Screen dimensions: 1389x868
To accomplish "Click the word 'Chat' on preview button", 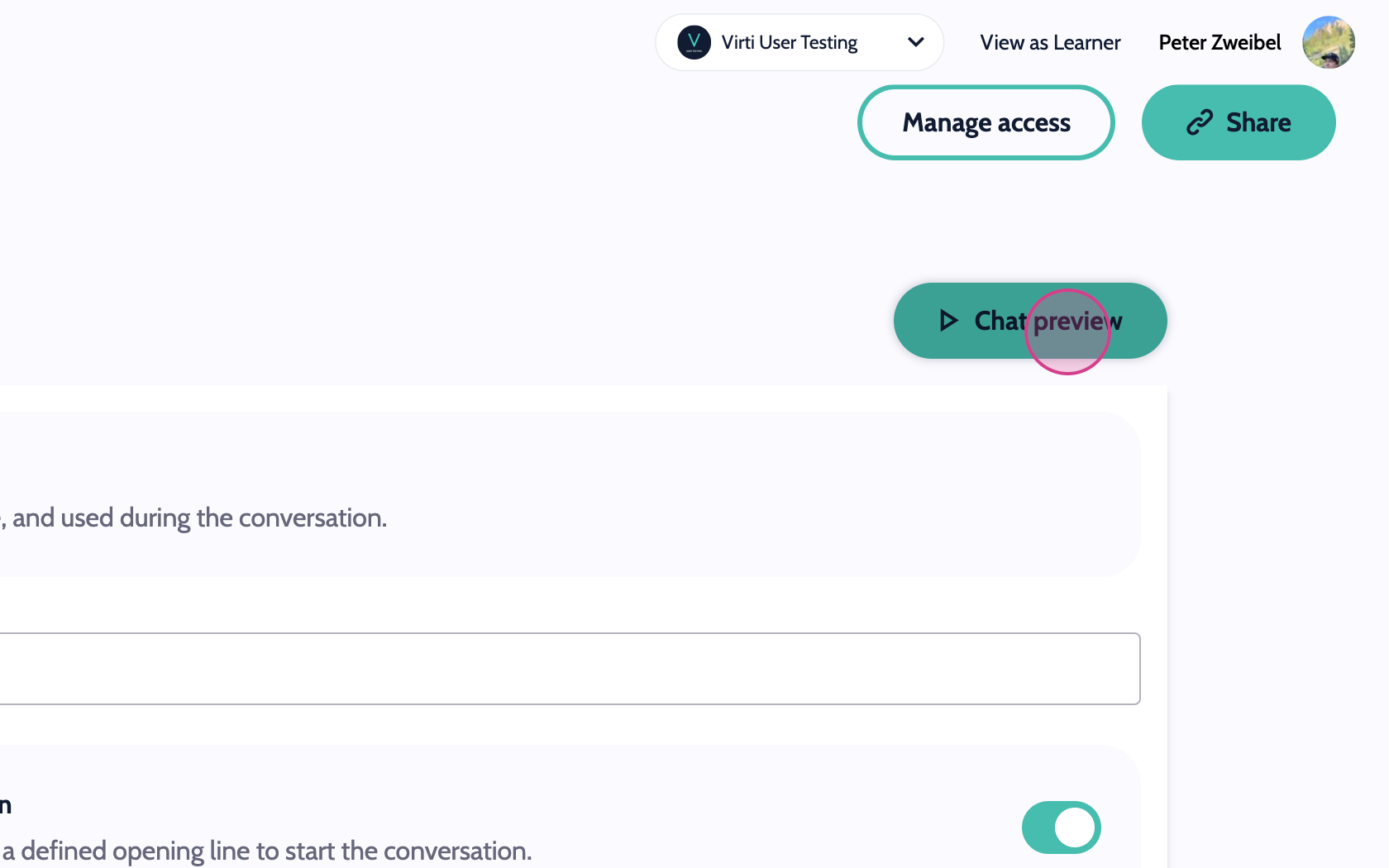I will pos(1000,321).
